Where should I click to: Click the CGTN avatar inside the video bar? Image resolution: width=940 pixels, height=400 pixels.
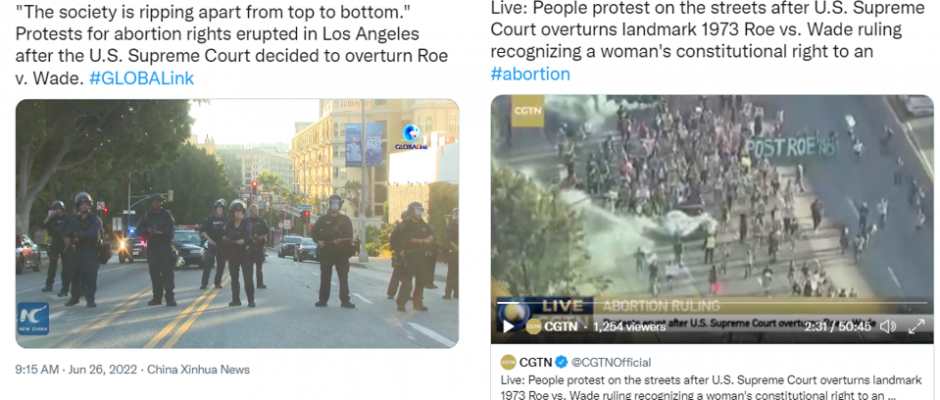(534, 327)
